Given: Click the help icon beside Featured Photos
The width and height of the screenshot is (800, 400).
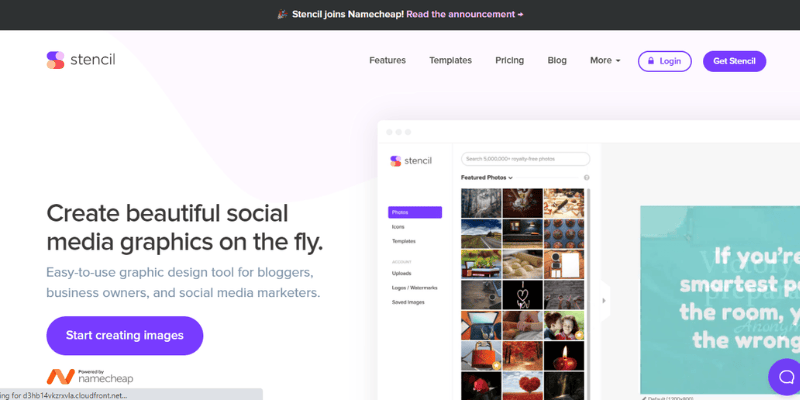Looking at the screenshot, I should tap(586, 178).
